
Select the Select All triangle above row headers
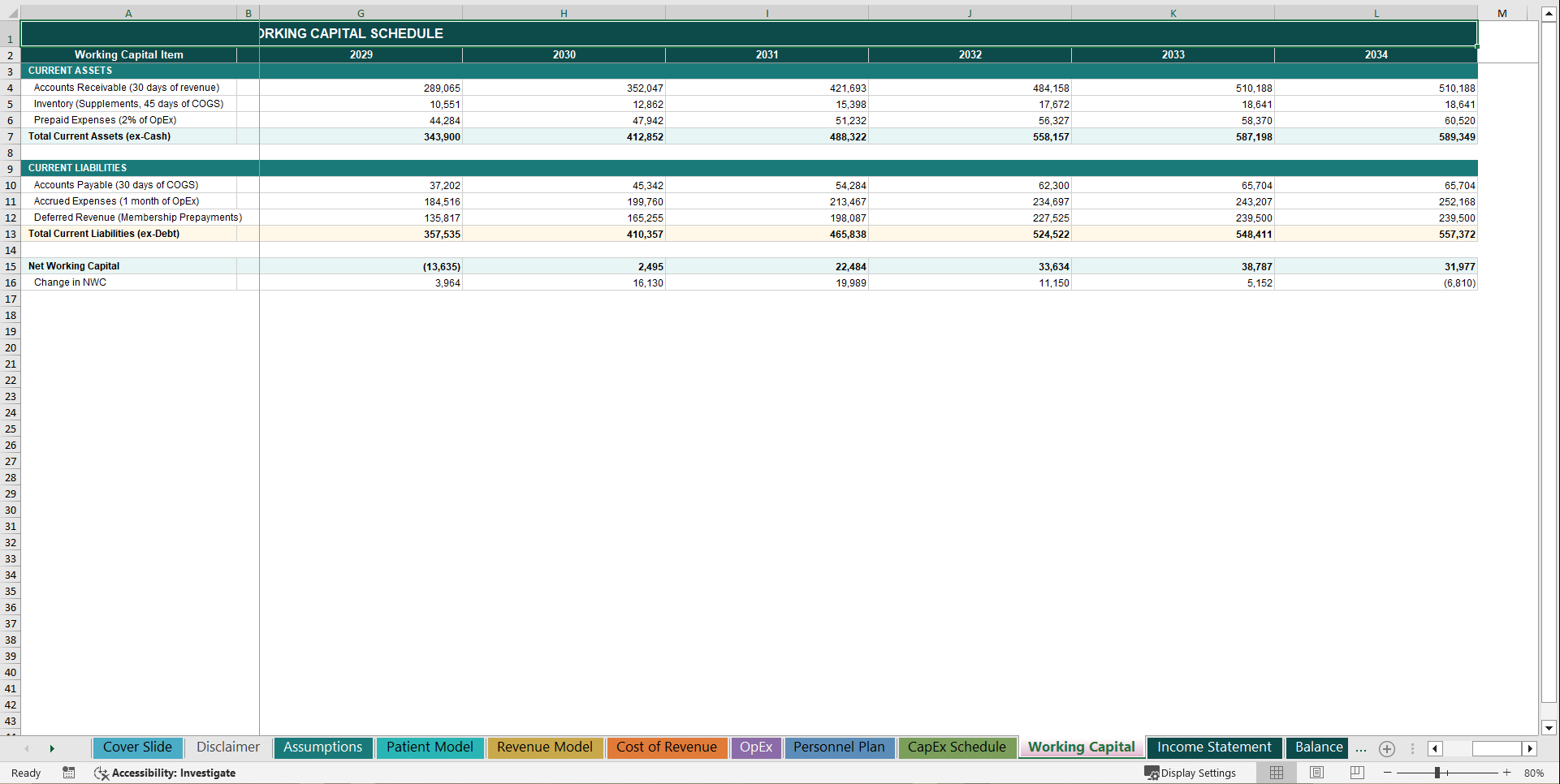click(11, 12)
